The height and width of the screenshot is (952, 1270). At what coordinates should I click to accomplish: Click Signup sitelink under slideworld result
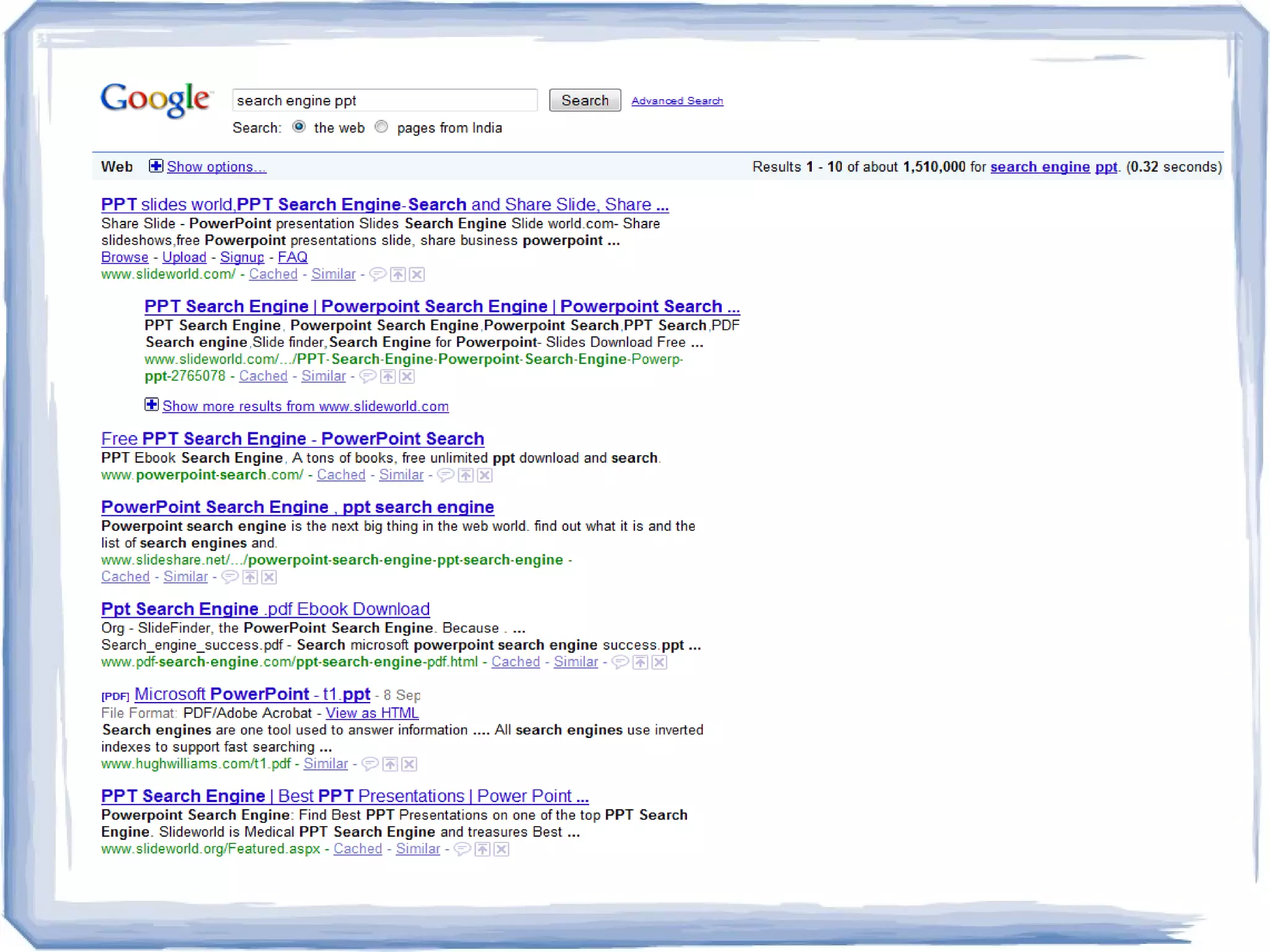(242, 257)
